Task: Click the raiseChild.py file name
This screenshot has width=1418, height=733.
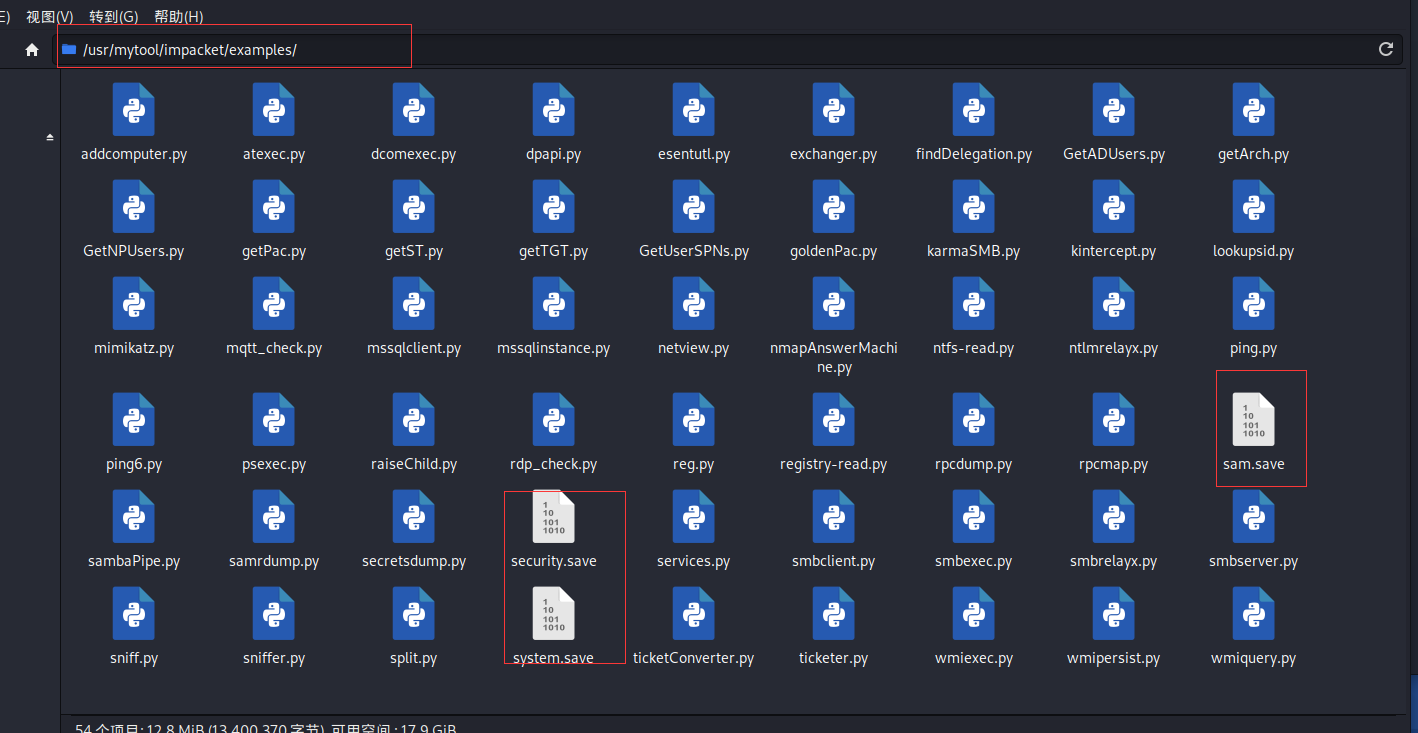Action: [x=414, y=465]
